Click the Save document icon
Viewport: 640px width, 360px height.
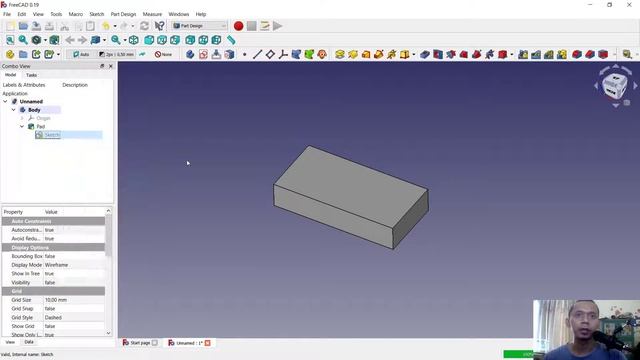tap(36, 26)
